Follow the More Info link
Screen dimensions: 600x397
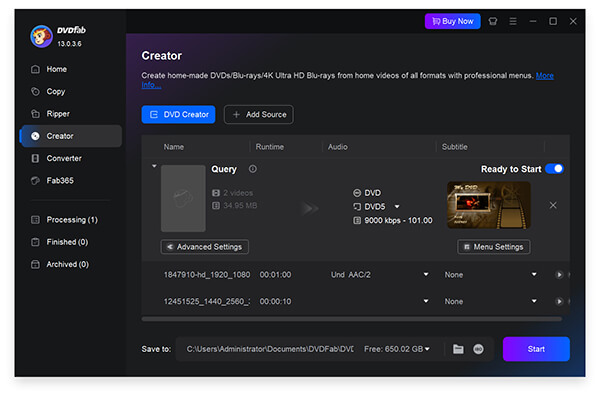click(545, 75)
